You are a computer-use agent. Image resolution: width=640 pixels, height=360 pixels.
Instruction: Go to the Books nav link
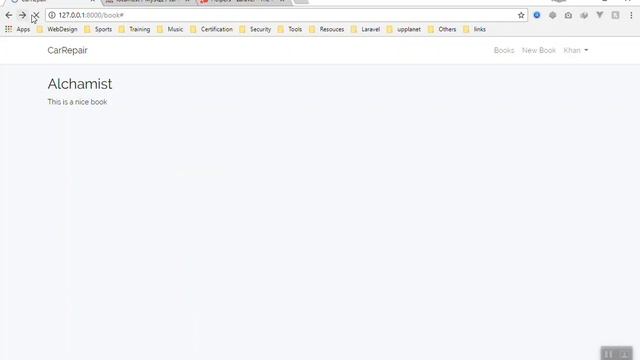(x=504, y=50)
